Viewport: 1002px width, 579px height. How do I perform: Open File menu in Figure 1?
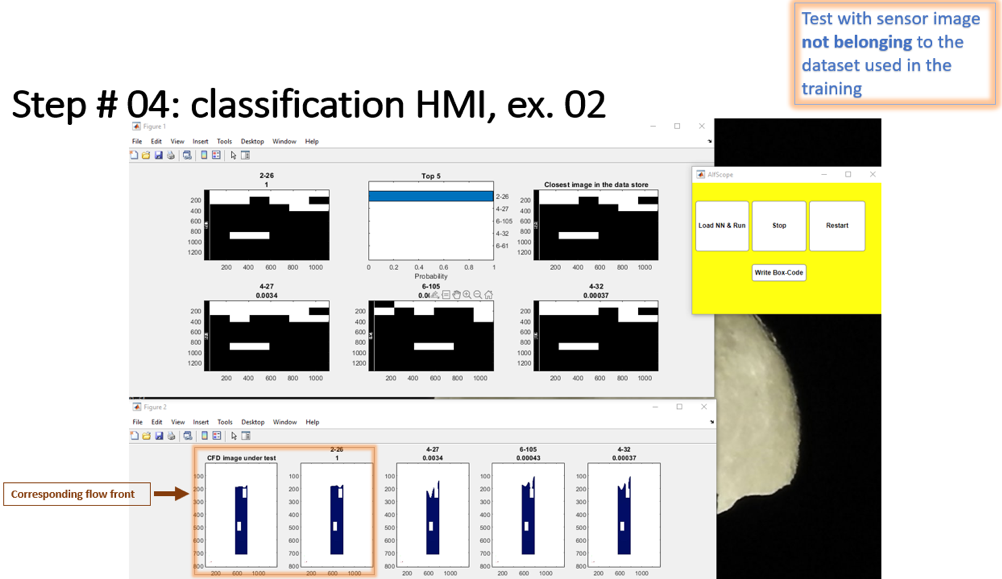(x=137, y=141)
